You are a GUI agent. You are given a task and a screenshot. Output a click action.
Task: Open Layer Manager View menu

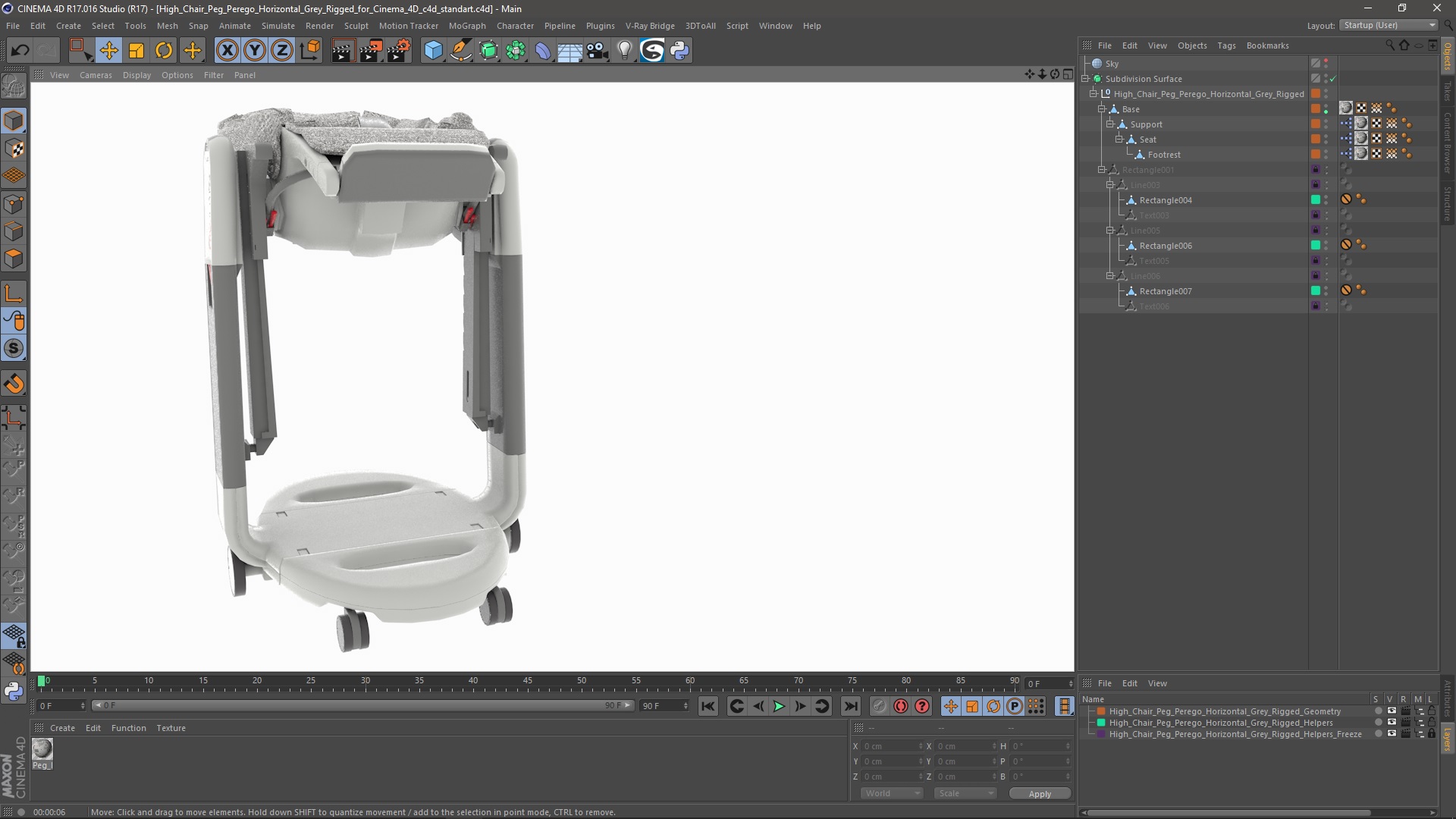coord(1157,683)
